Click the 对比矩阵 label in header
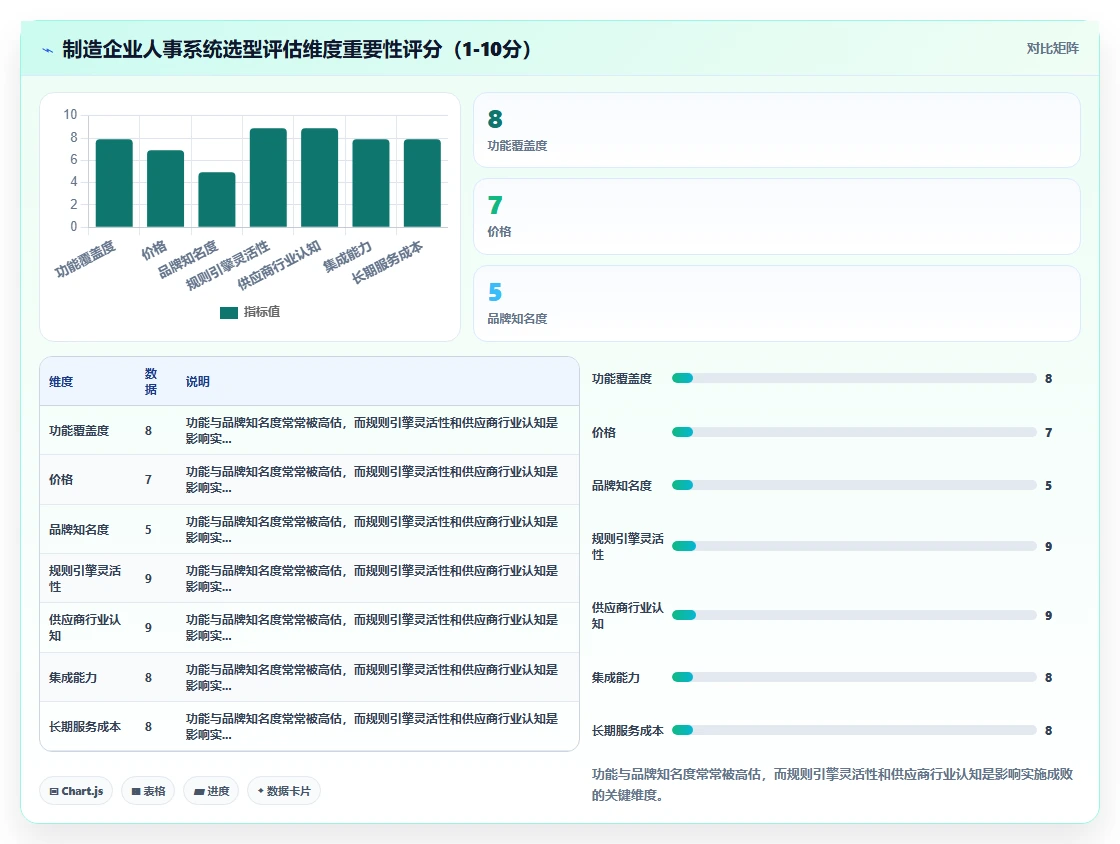The image size is (1120, 844). pyautogui.click(x=1052, y=49)
